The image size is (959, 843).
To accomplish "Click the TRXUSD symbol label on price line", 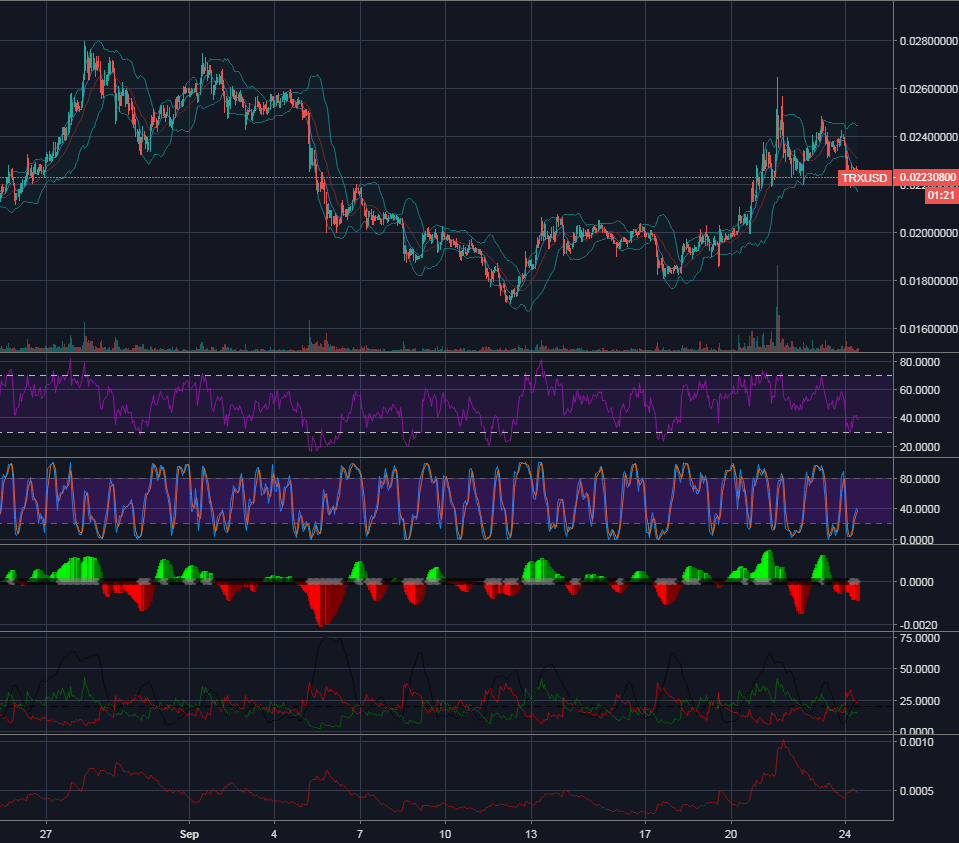I will tap(864, 178).
